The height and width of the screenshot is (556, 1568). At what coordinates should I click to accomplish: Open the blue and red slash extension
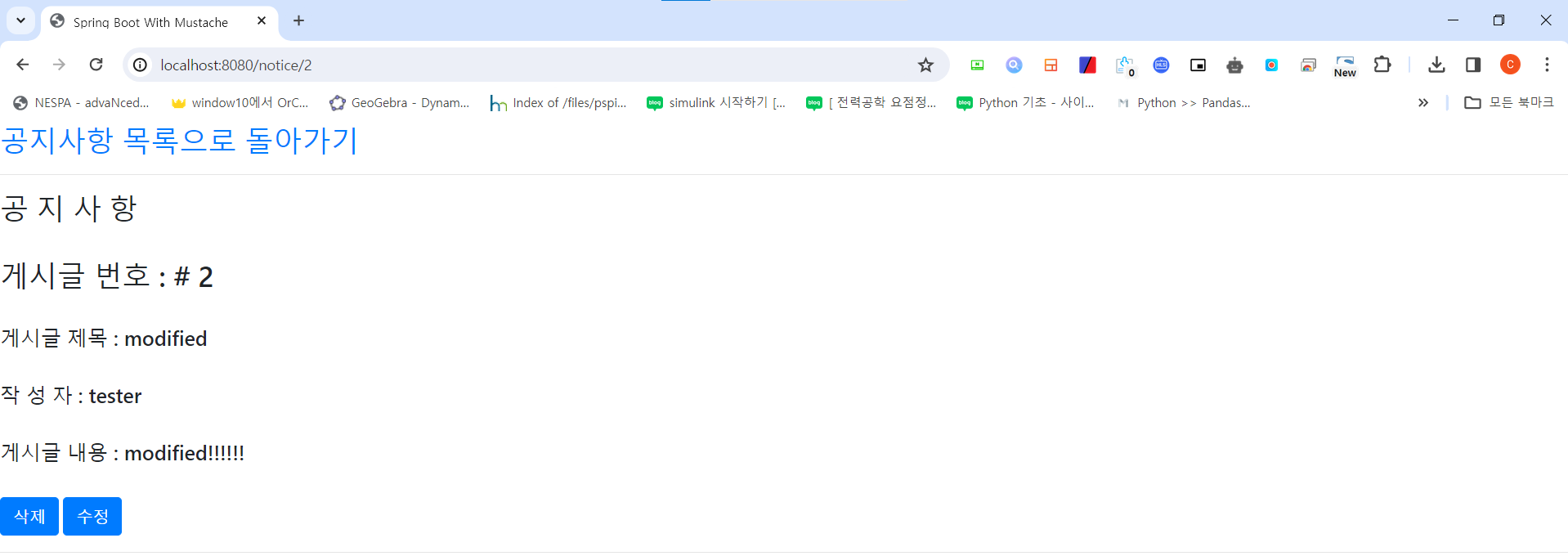[x=1087, y=65]
